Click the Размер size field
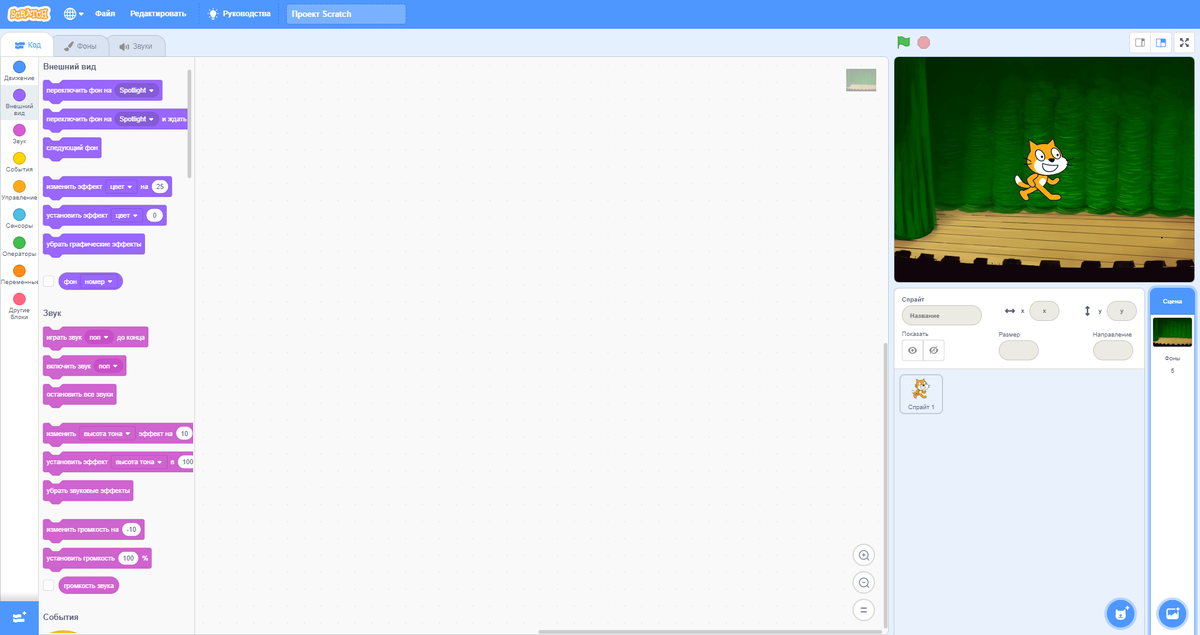1200x635 pixels. (x=1018, y=350)
